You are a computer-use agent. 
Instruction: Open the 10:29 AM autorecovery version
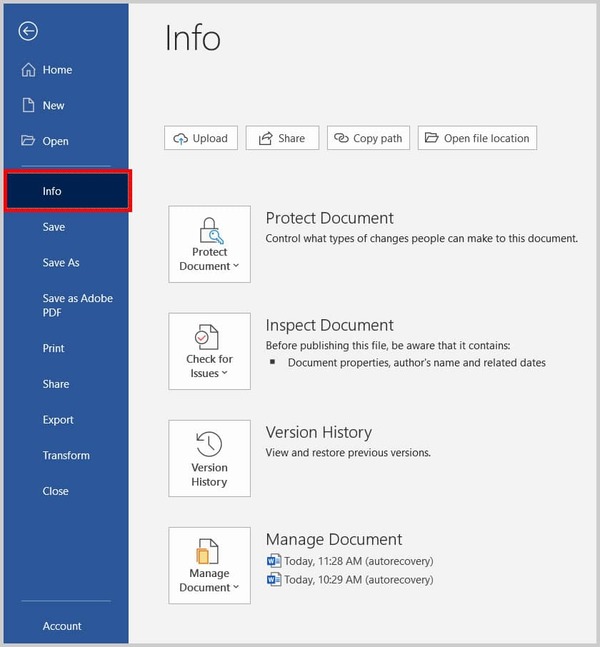point(350,580)
